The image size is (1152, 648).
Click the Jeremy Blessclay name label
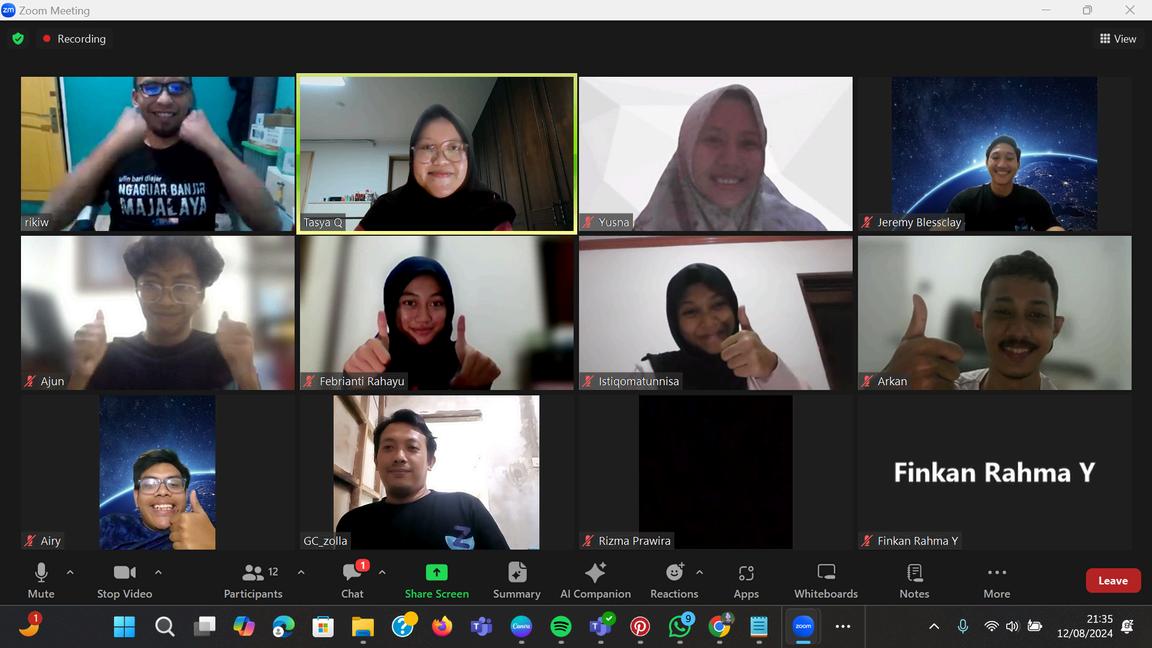919,222
